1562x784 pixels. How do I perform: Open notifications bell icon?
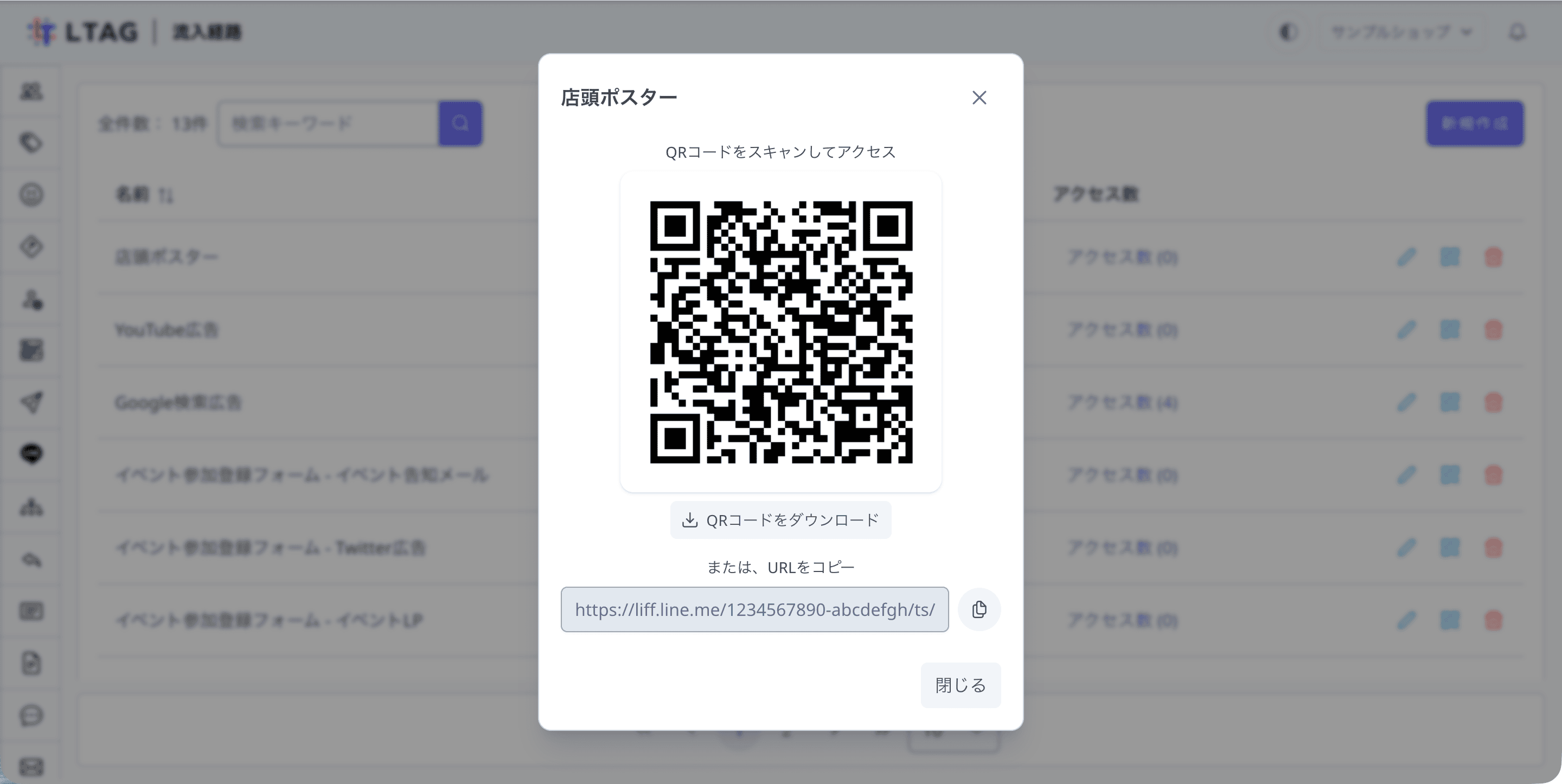(1517, 31)
